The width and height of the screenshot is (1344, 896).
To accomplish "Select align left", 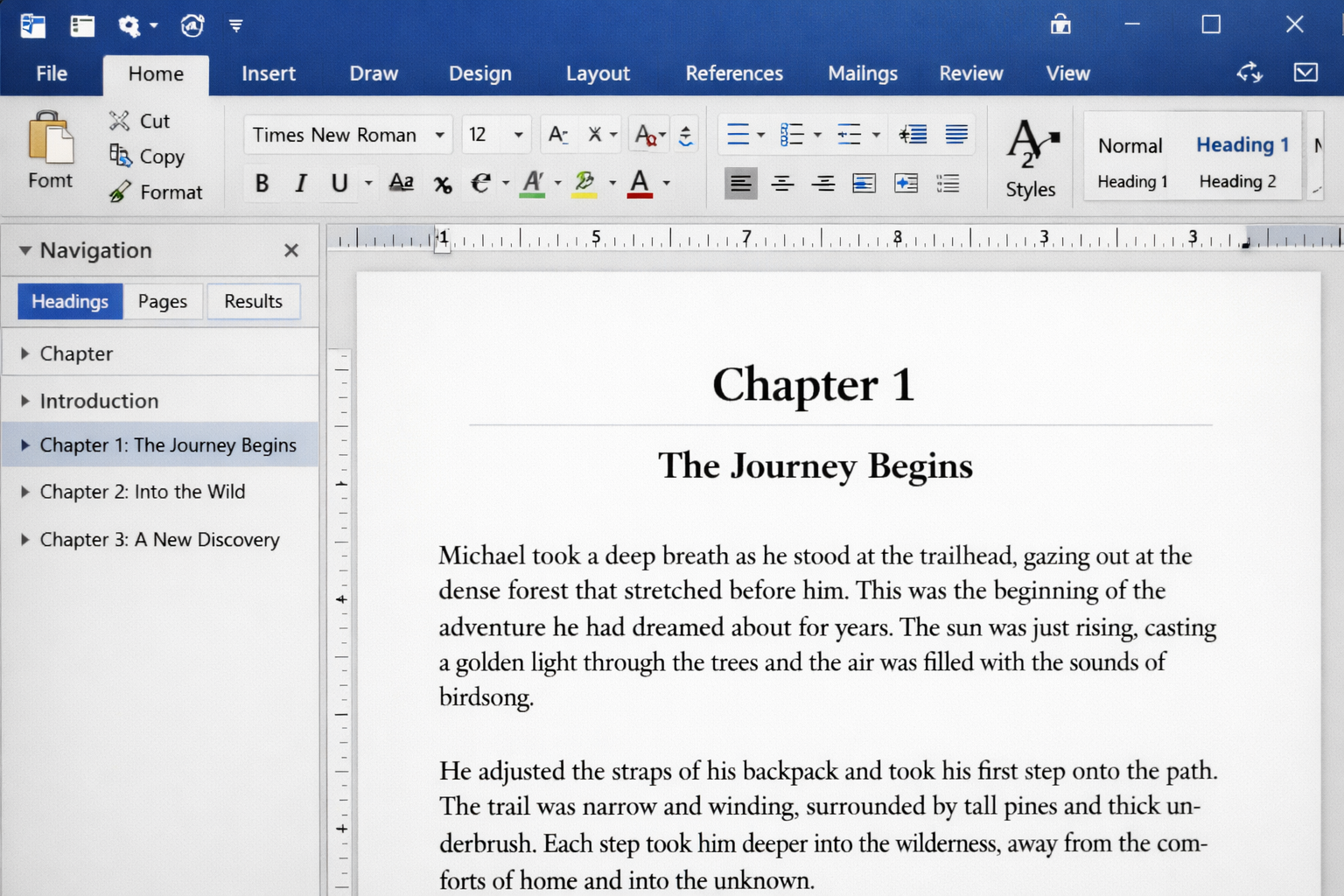I will click(740, 183).
